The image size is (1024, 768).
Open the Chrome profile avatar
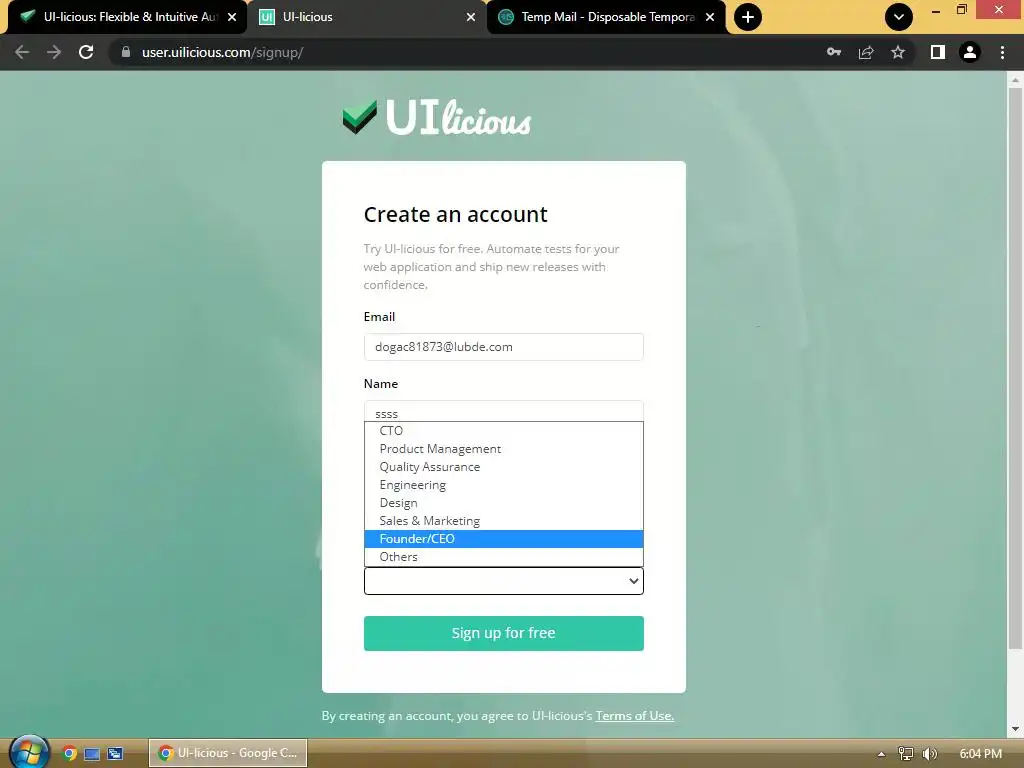[970, 52]
